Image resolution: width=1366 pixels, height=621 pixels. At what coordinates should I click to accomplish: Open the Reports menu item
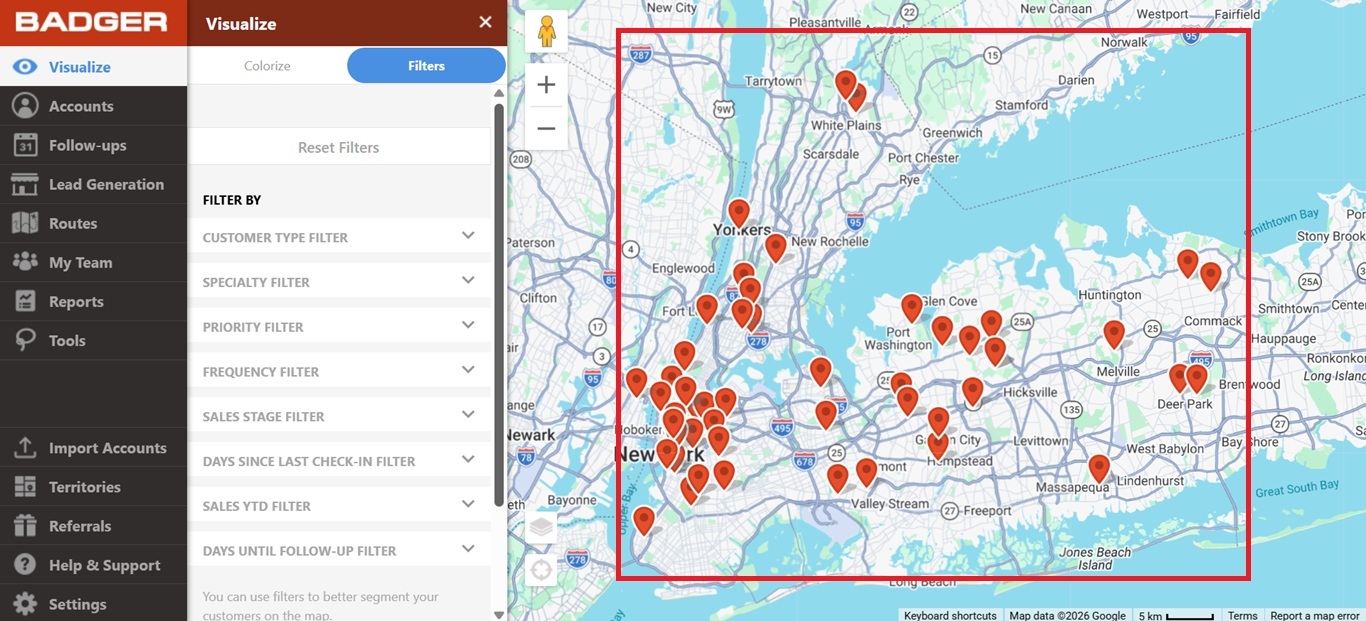pos(93,301)
